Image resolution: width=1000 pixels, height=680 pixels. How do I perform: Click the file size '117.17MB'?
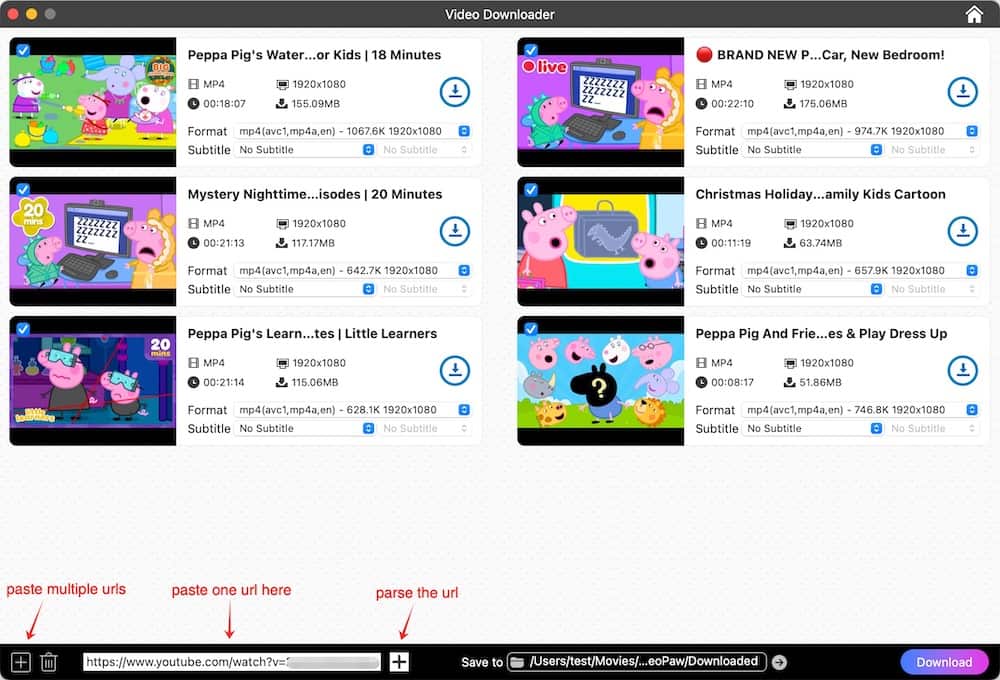tap(313, 243)
